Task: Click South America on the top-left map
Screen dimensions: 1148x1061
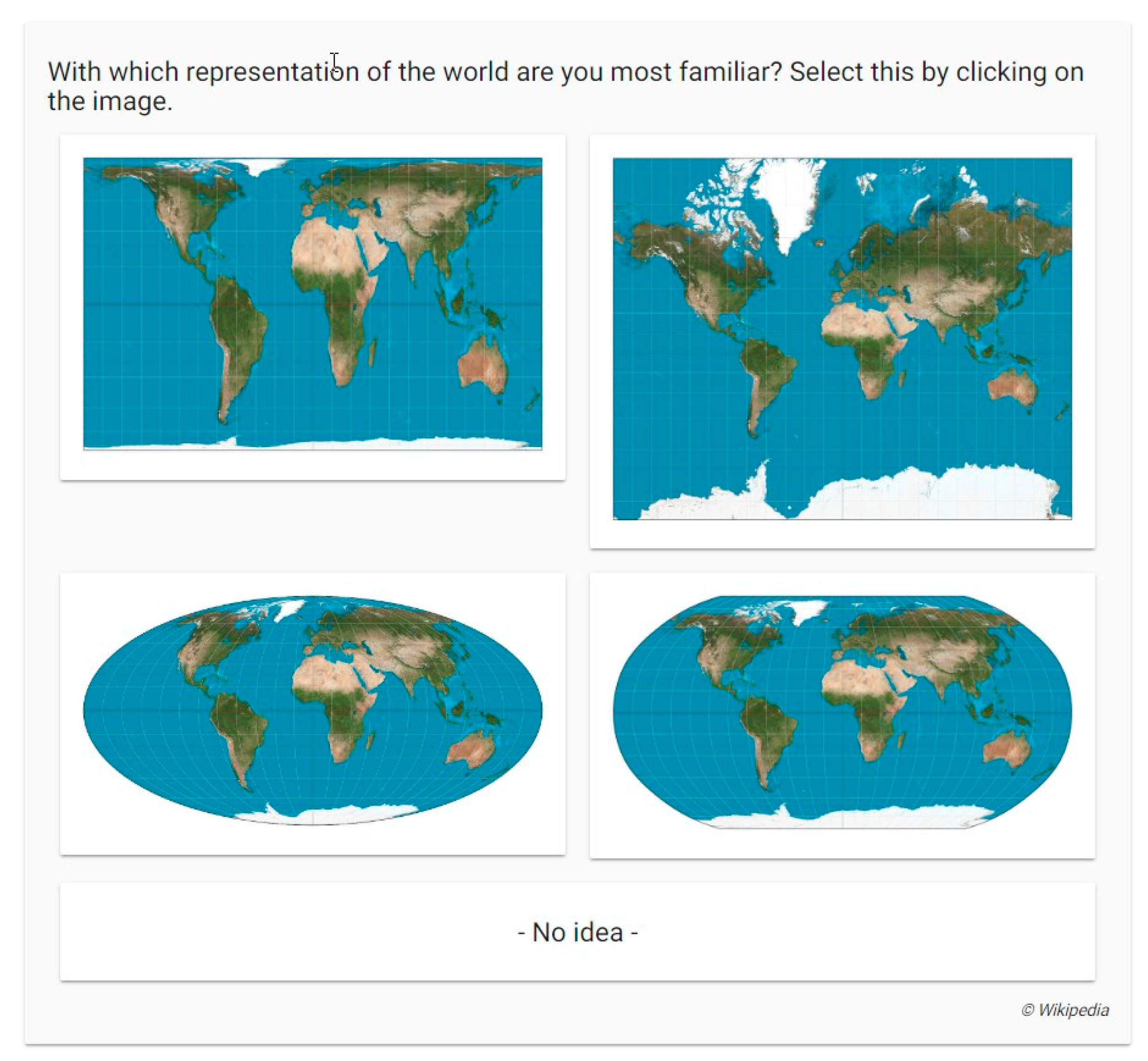Action: (236, 333)
